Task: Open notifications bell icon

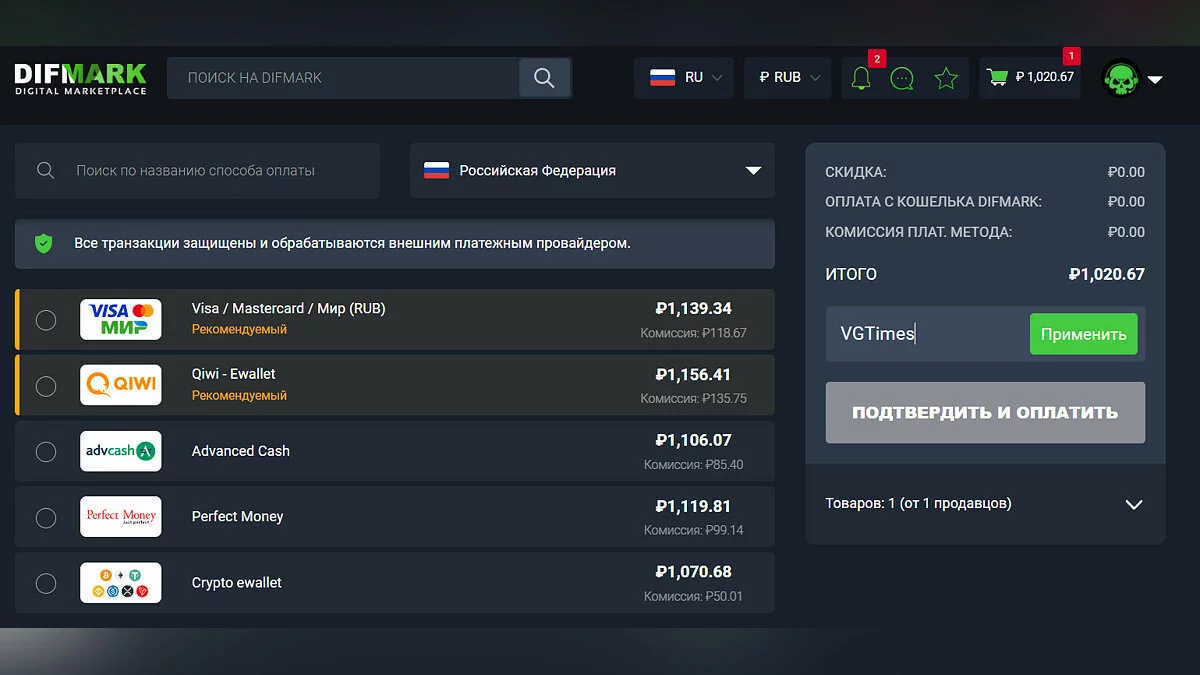Action: tap(860, 78)
